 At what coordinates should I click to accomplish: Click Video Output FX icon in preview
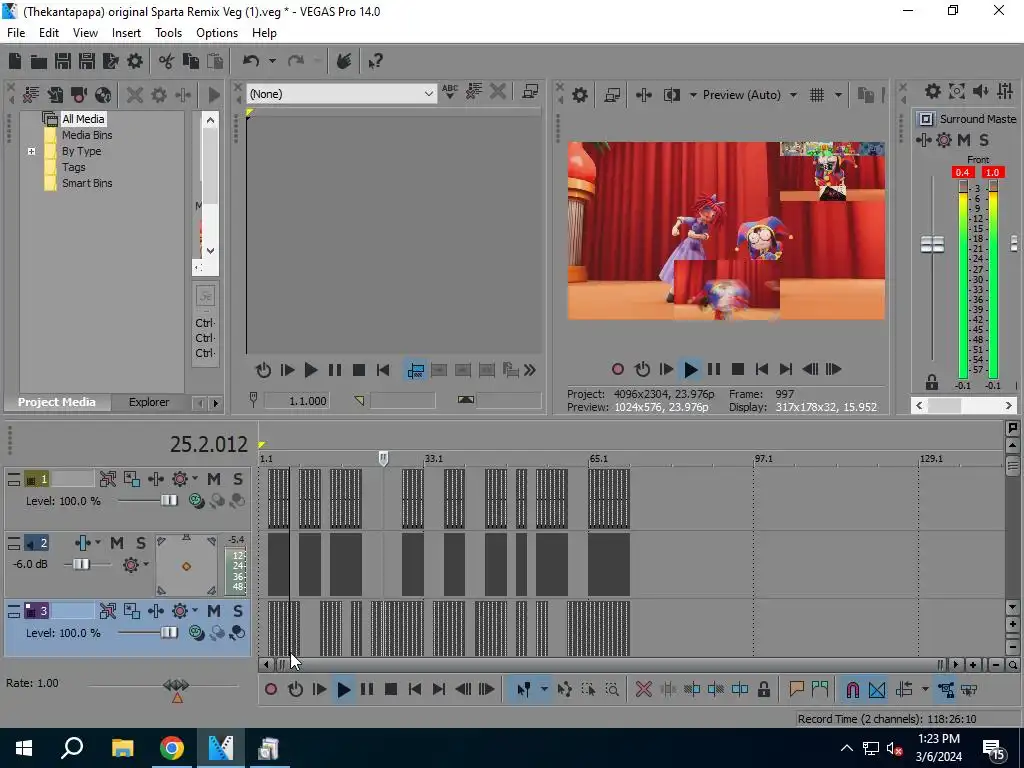644,95
